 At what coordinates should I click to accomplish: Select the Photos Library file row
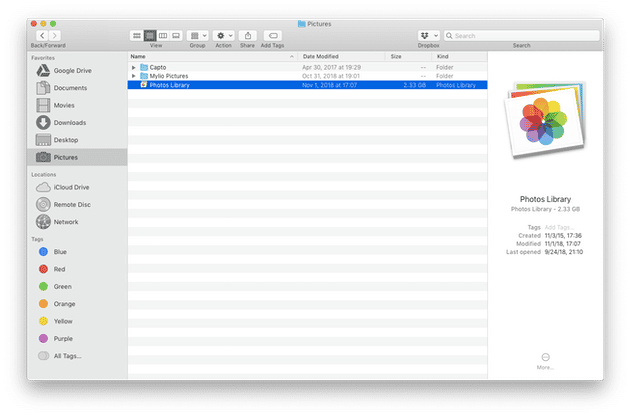click(307, 85)
